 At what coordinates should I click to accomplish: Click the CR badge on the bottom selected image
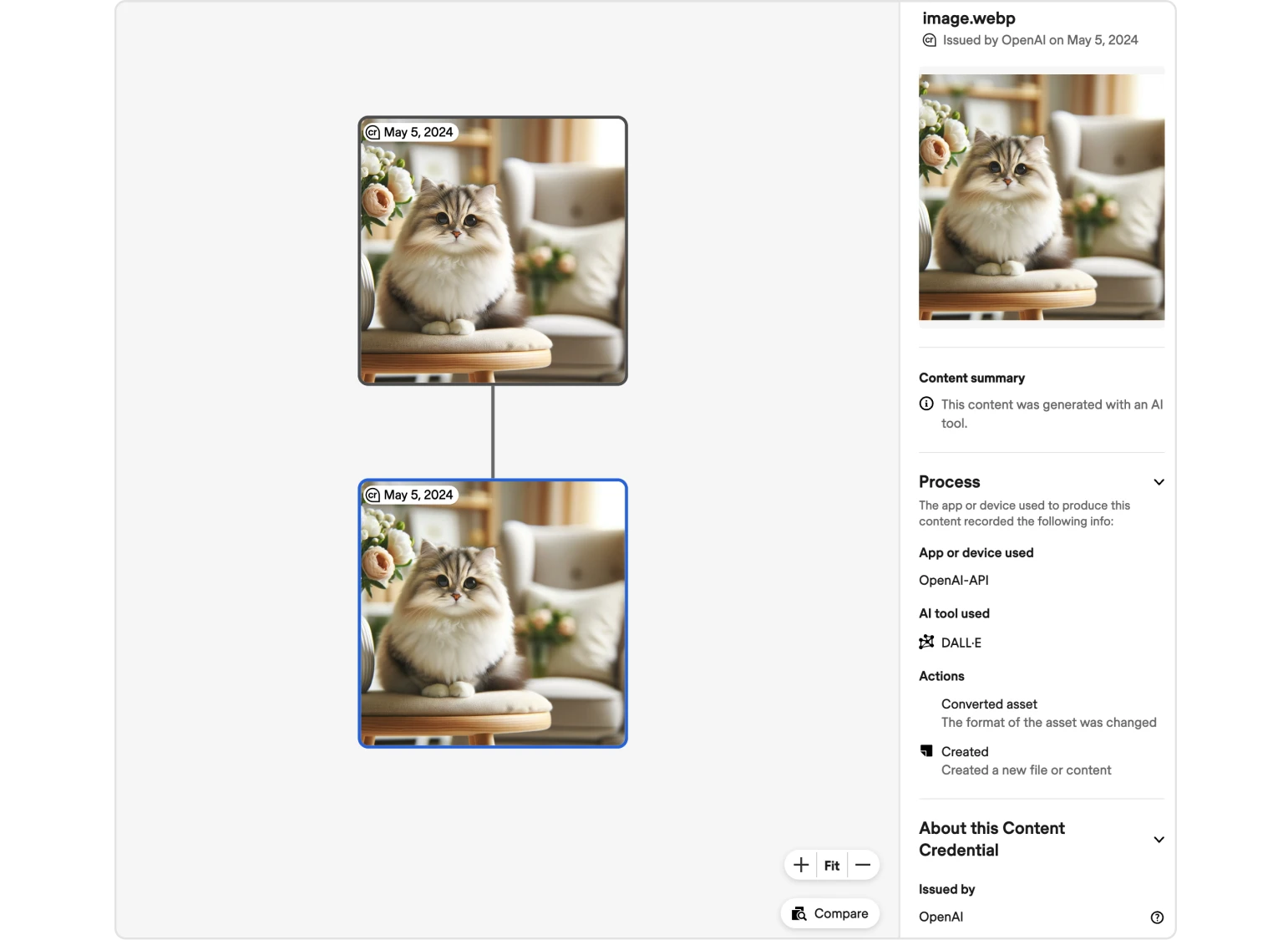click(373, 494)
